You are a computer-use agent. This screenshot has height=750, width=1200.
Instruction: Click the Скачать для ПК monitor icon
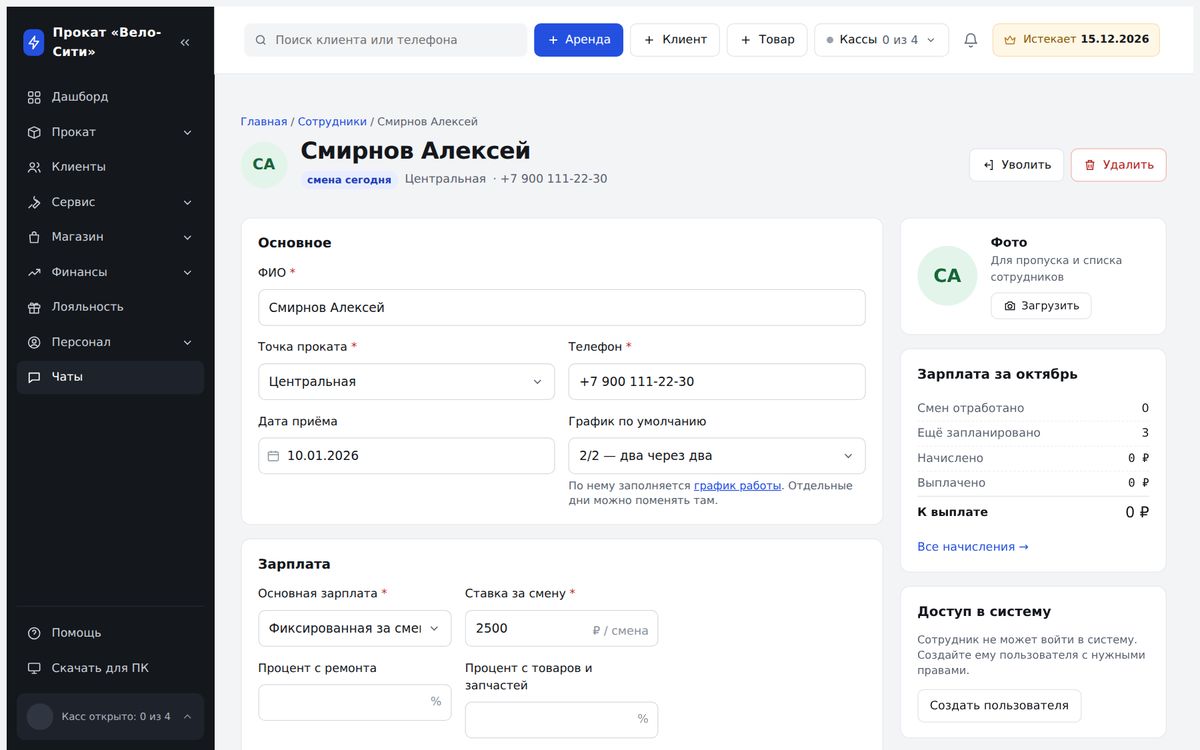[34, 668]
